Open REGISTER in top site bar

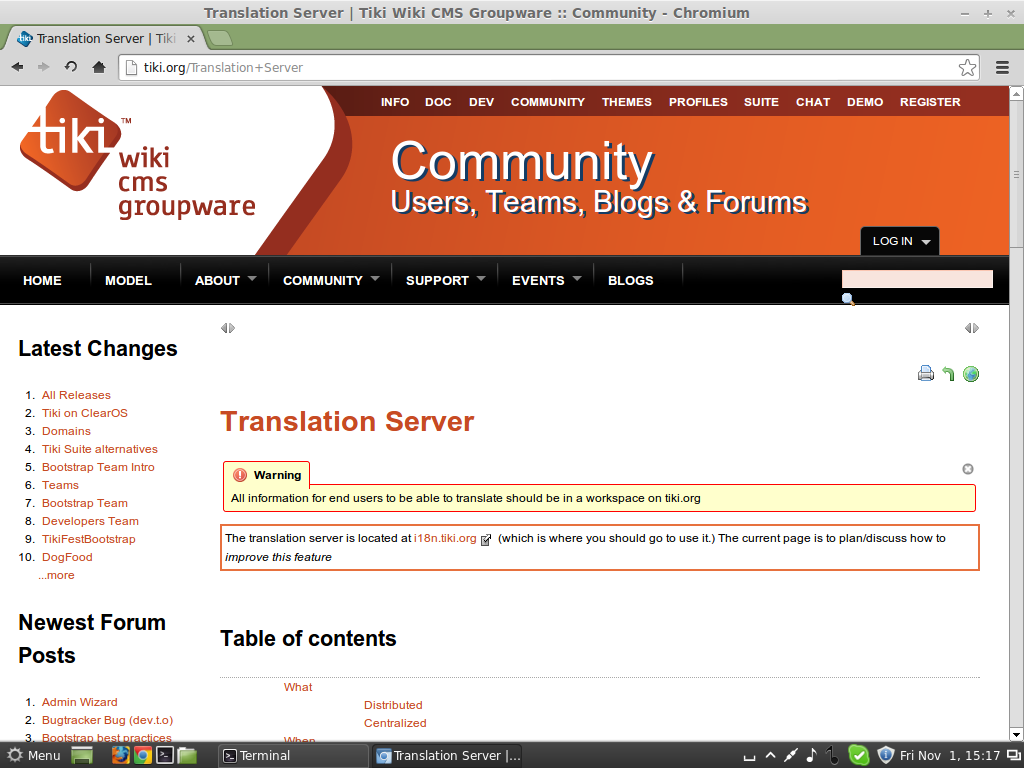[x=930, y=102]
